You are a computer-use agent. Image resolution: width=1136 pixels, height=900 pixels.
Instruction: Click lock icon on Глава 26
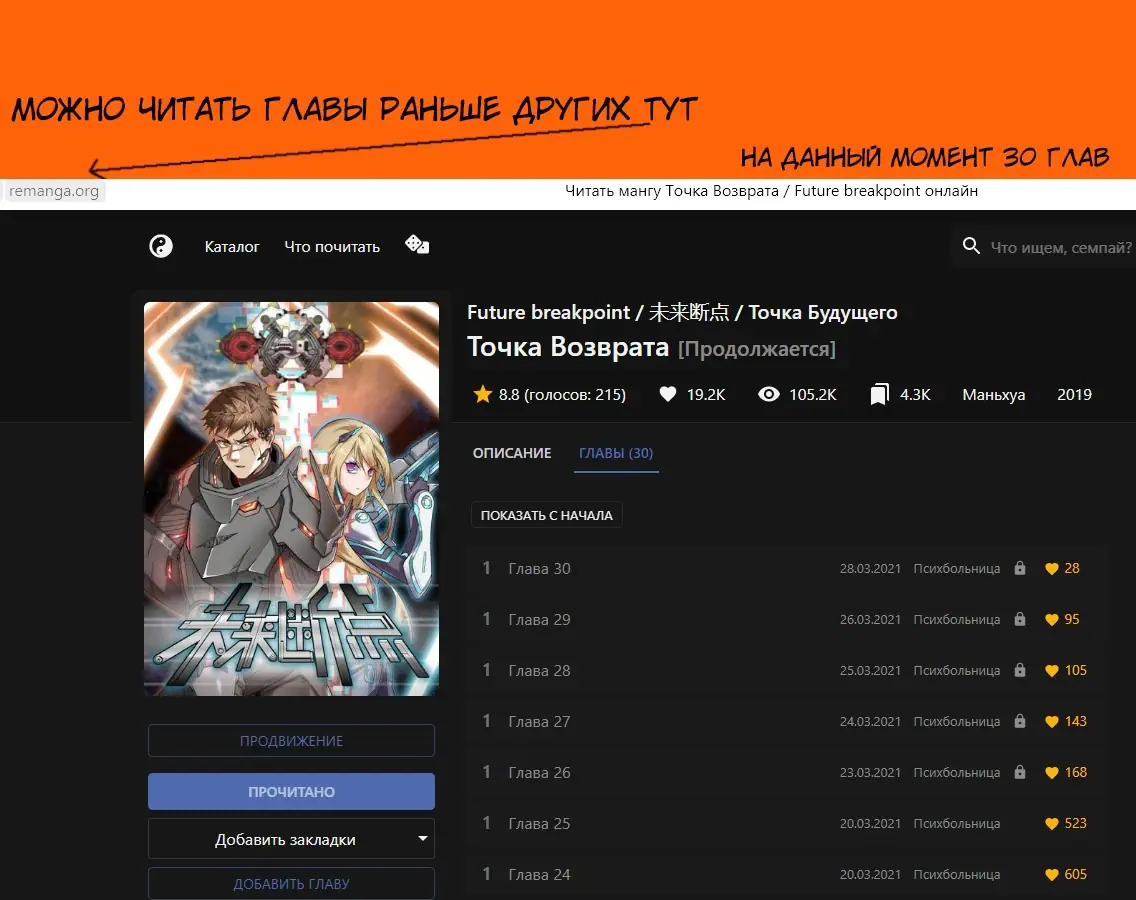[1020, 772]
